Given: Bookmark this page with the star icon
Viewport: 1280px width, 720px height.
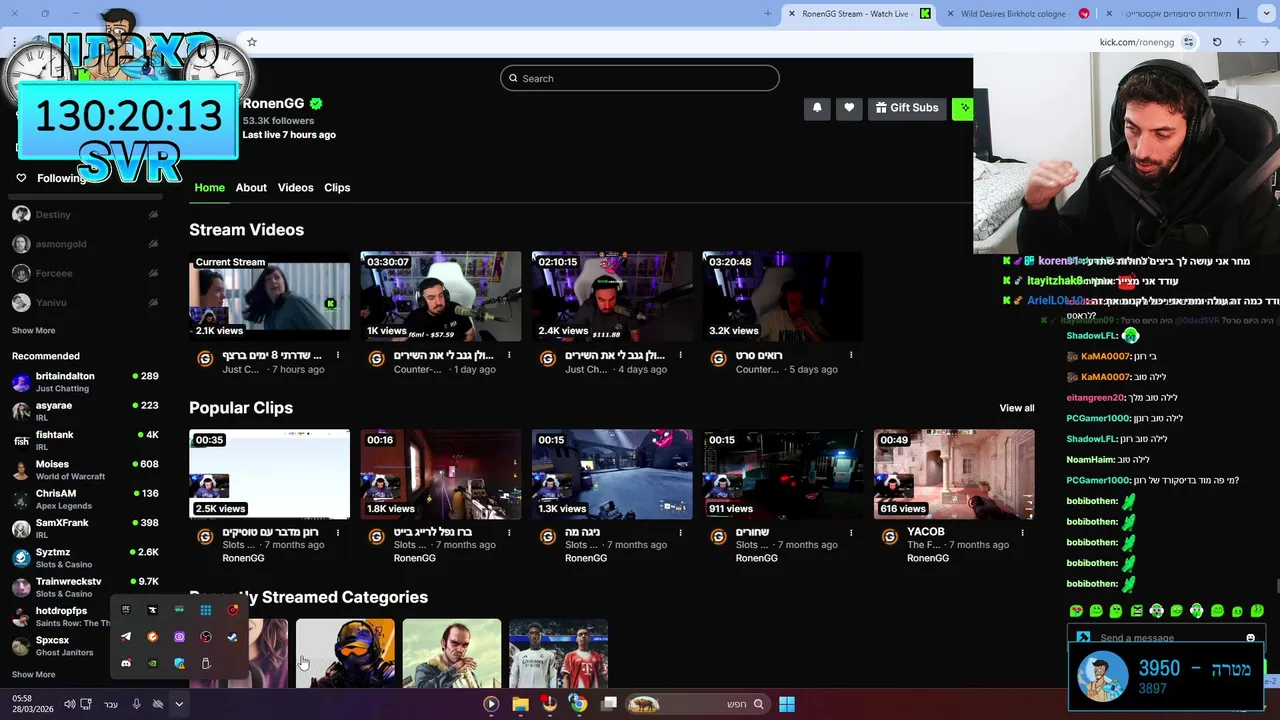Looking at the screenshot, I should pyautogui.click(x=252, y=42).
